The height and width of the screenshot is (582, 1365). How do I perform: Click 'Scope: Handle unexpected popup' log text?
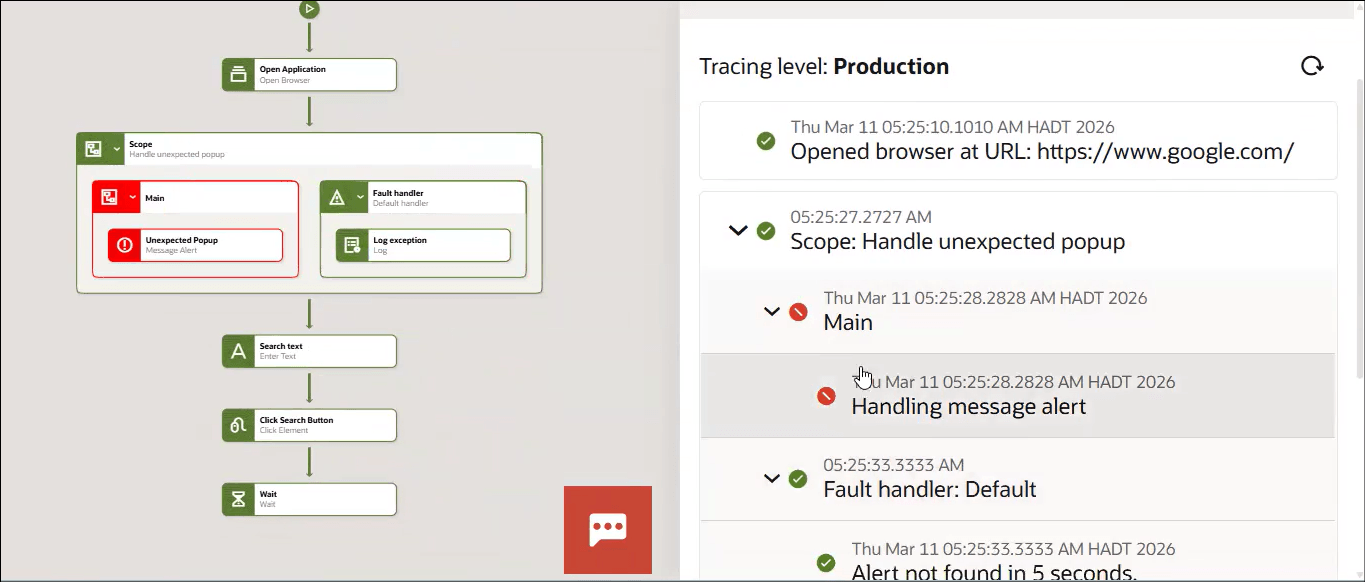pyautogui.click(x=958, y=242)
